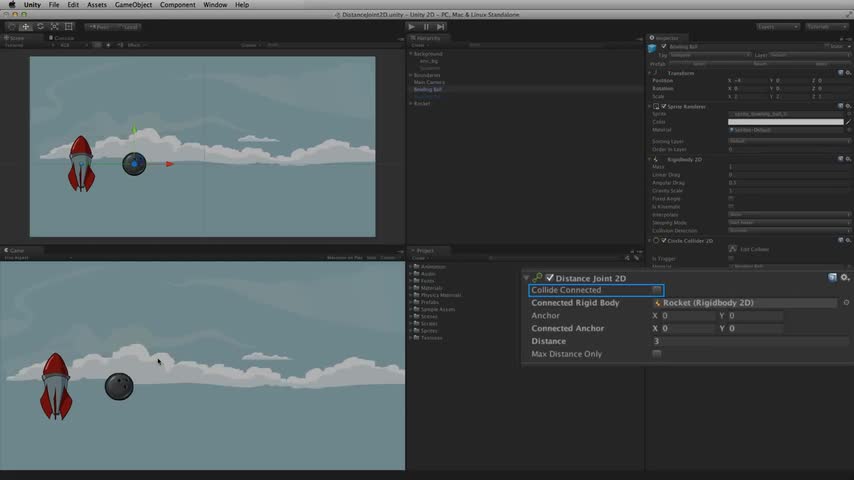The height and width of the screenshot is (480, 854).
Task: Open the Distance Joint 2D gear menu
Action: point(845,278)
